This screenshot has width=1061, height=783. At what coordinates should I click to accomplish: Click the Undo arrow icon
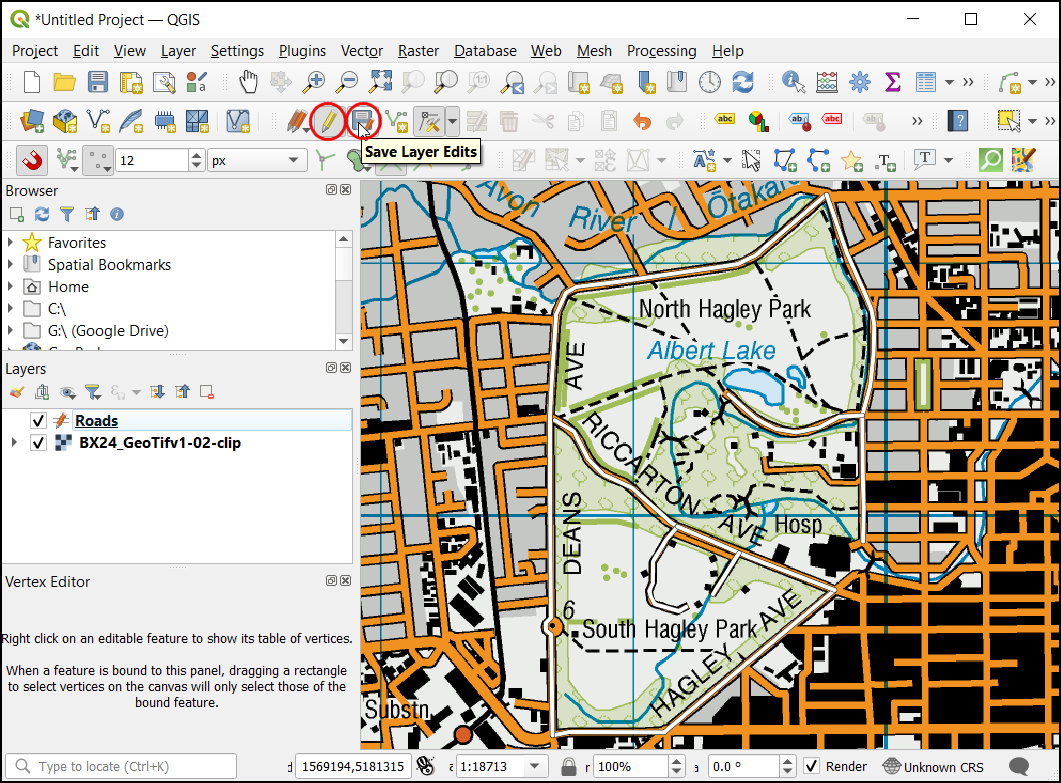tap(641, 121)
